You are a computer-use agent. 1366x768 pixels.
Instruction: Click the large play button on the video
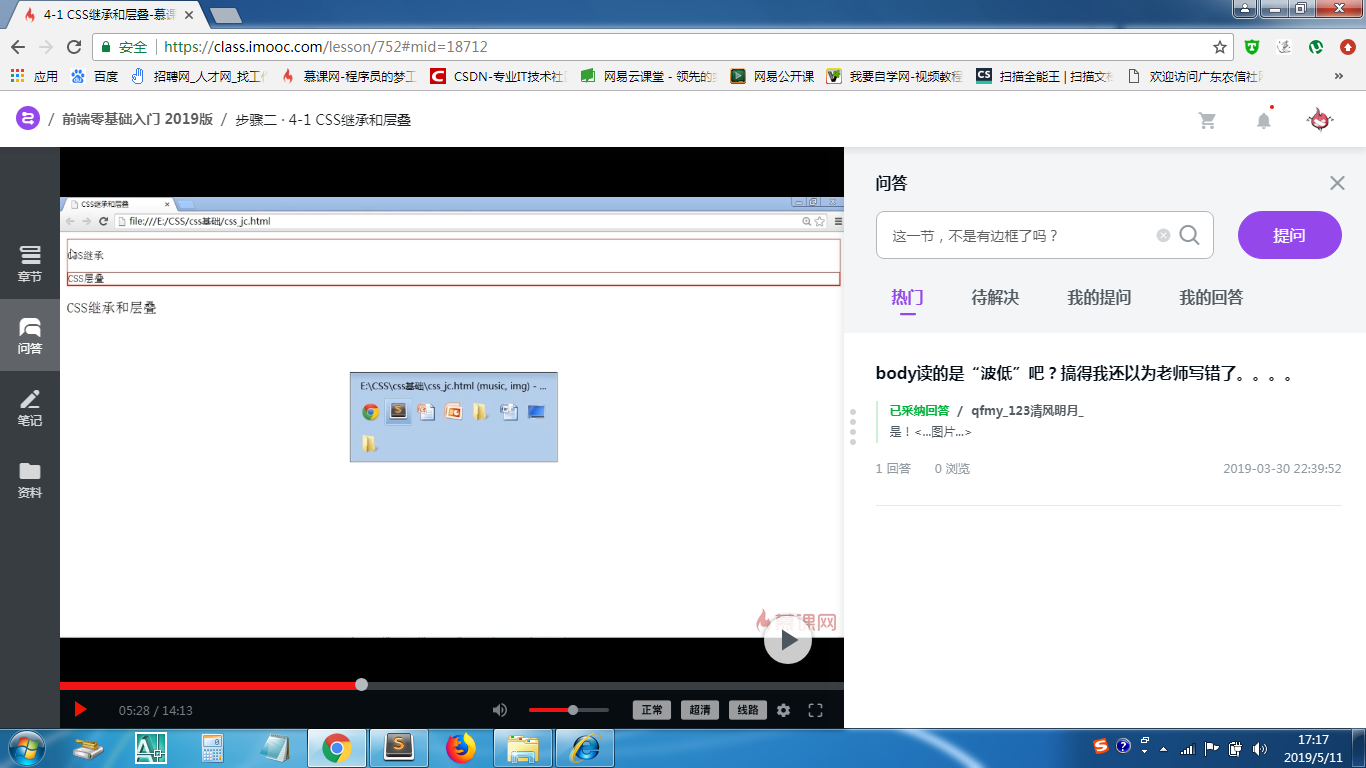[788, 641]
